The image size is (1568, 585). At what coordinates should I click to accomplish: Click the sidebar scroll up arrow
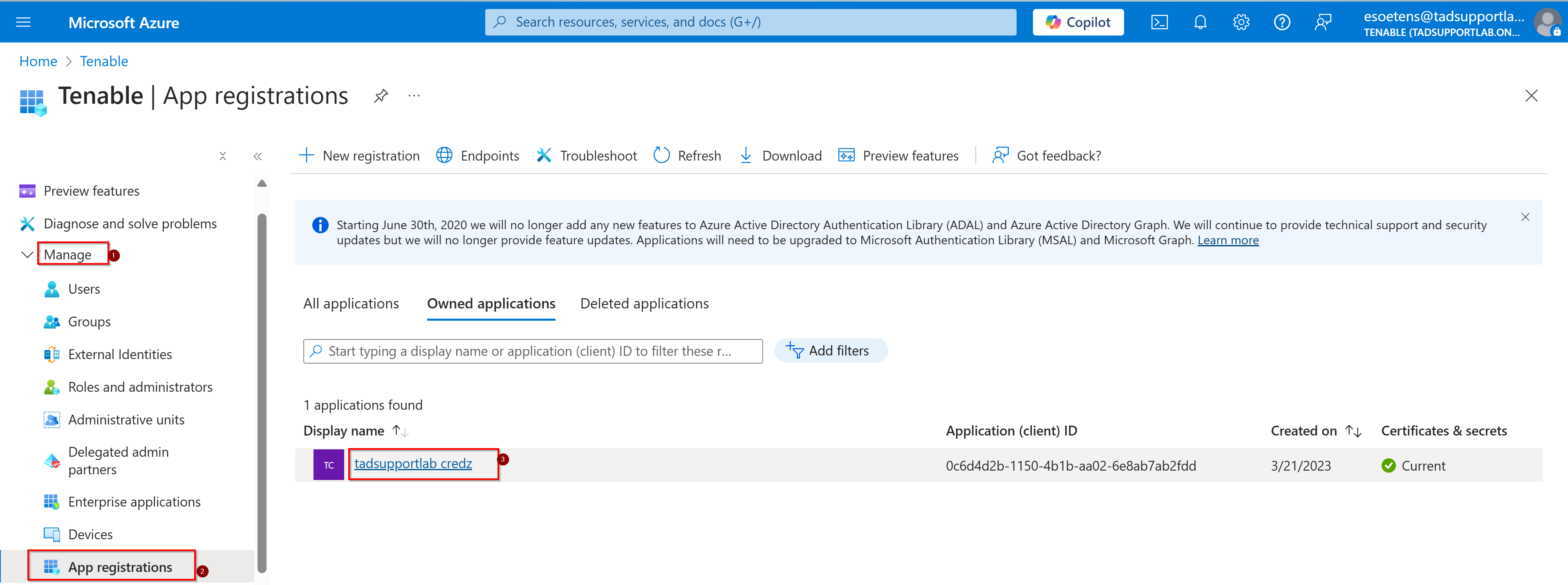pyautogui.click(x=262, y=184)
